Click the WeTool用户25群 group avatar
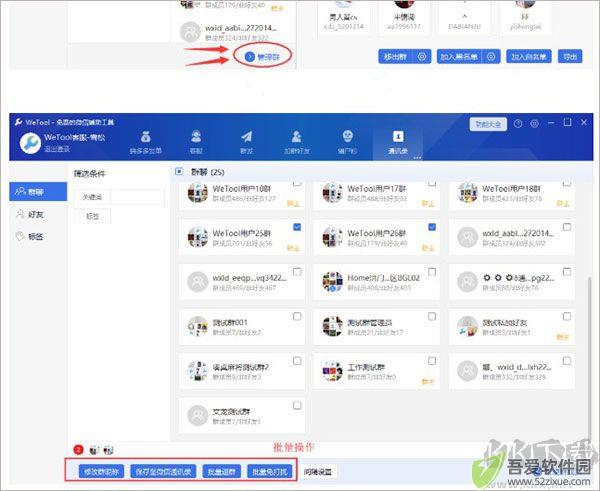 [198, 237]
